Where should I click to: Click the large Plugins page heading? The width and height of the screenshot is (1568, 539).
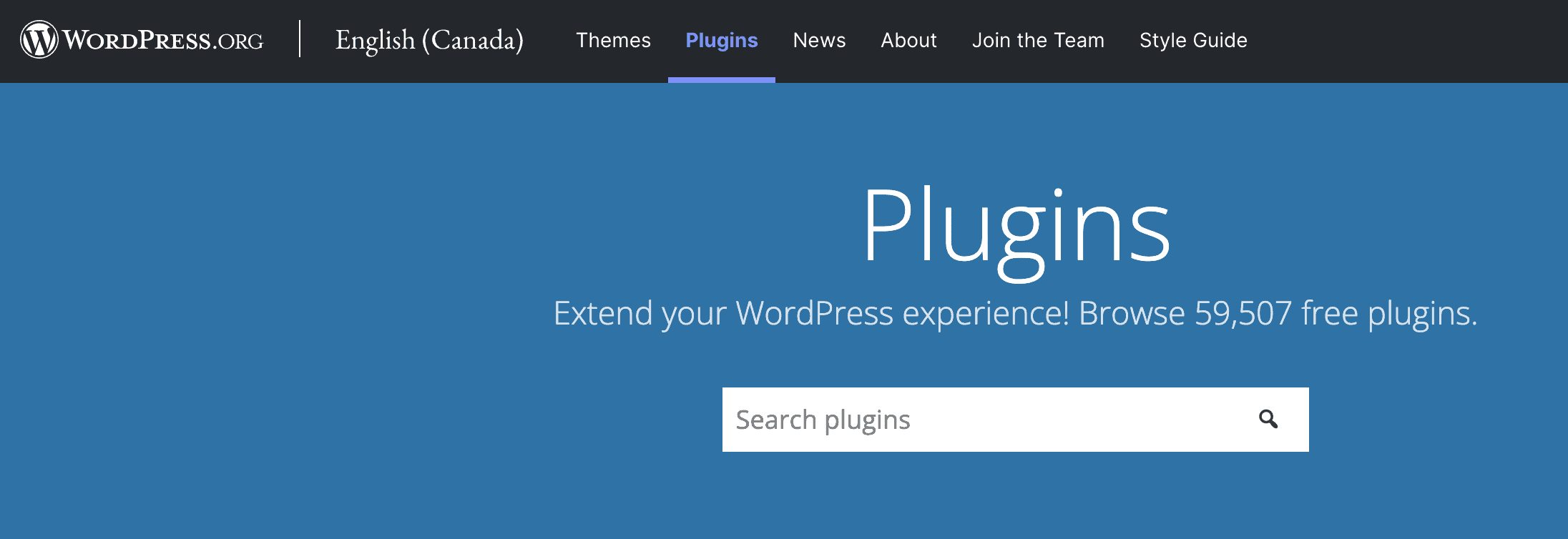1015,226
